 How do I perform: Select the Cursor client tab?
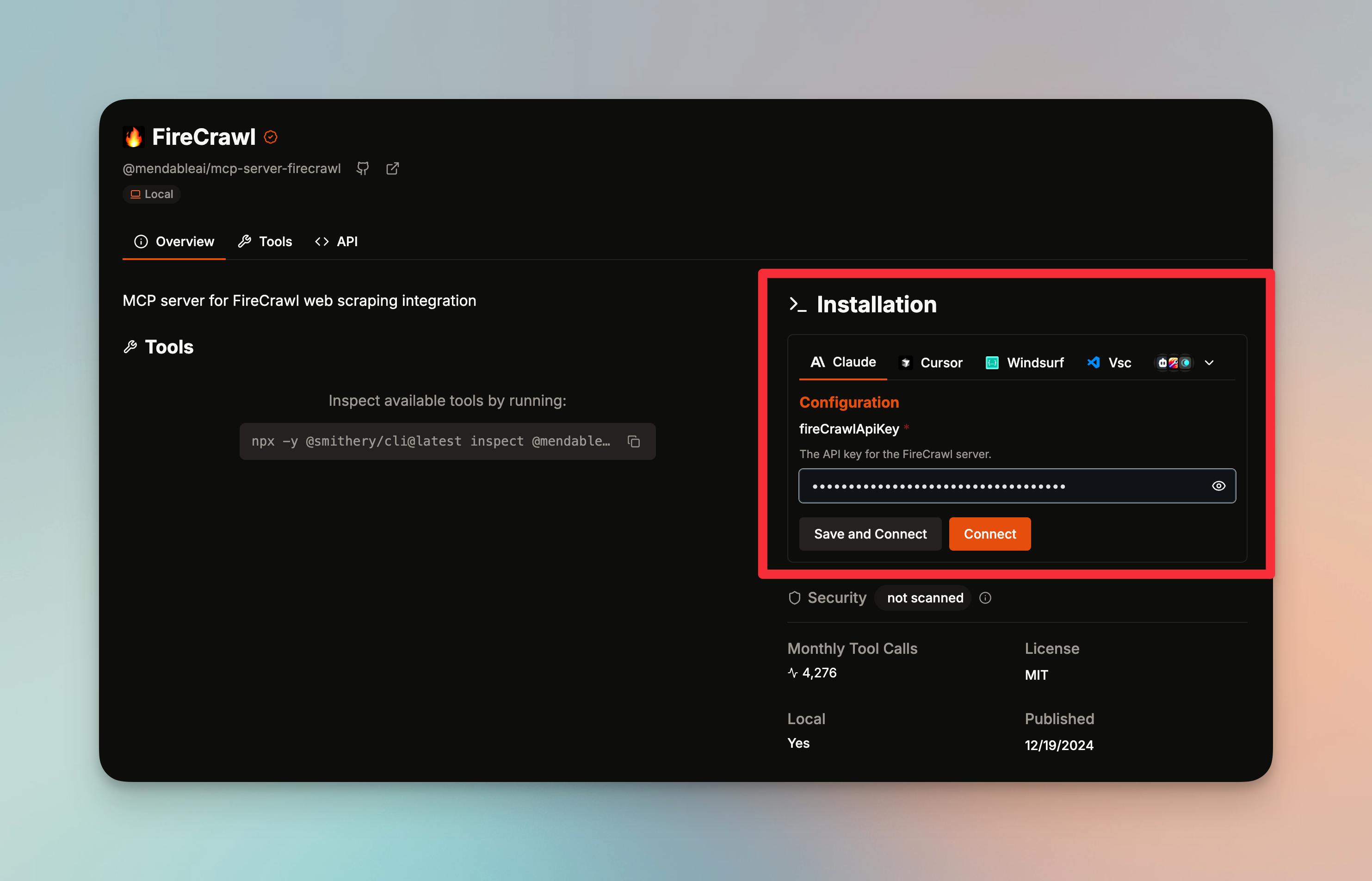coord(931,363)
